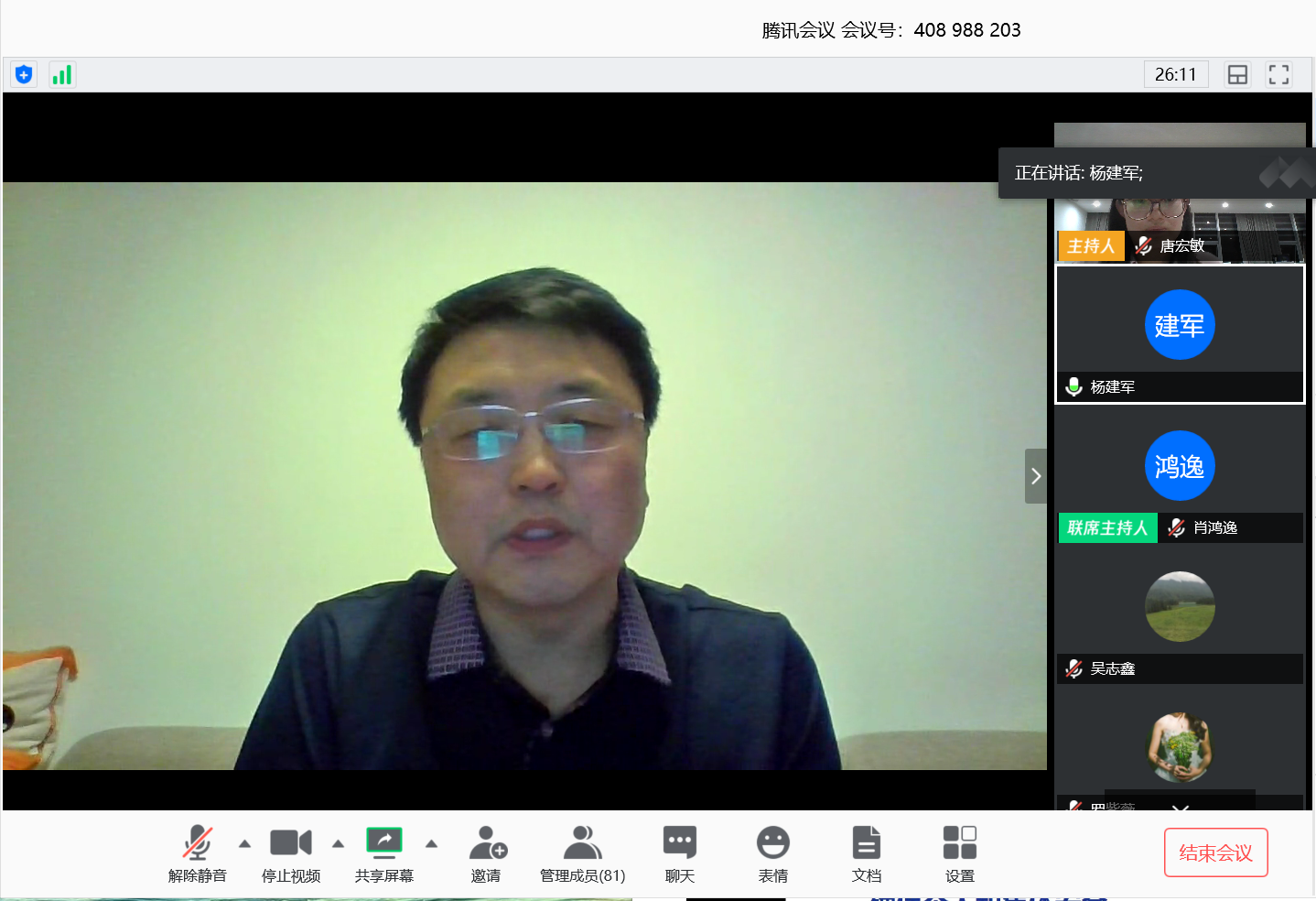Switch the video layout view icon
This screenshot has height=901, width=1316.
[x=1237, y=74]
